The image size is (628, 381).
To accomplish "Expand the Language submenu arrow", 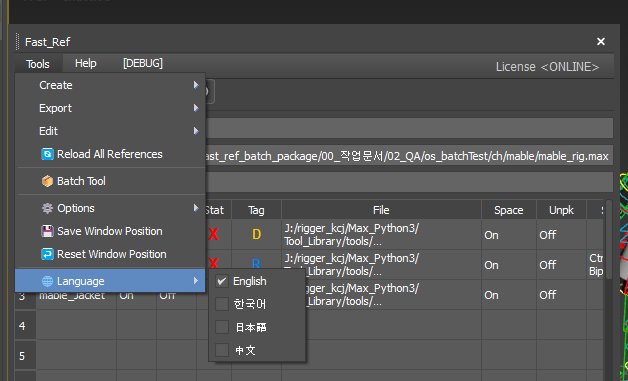I will click(196, 281).
